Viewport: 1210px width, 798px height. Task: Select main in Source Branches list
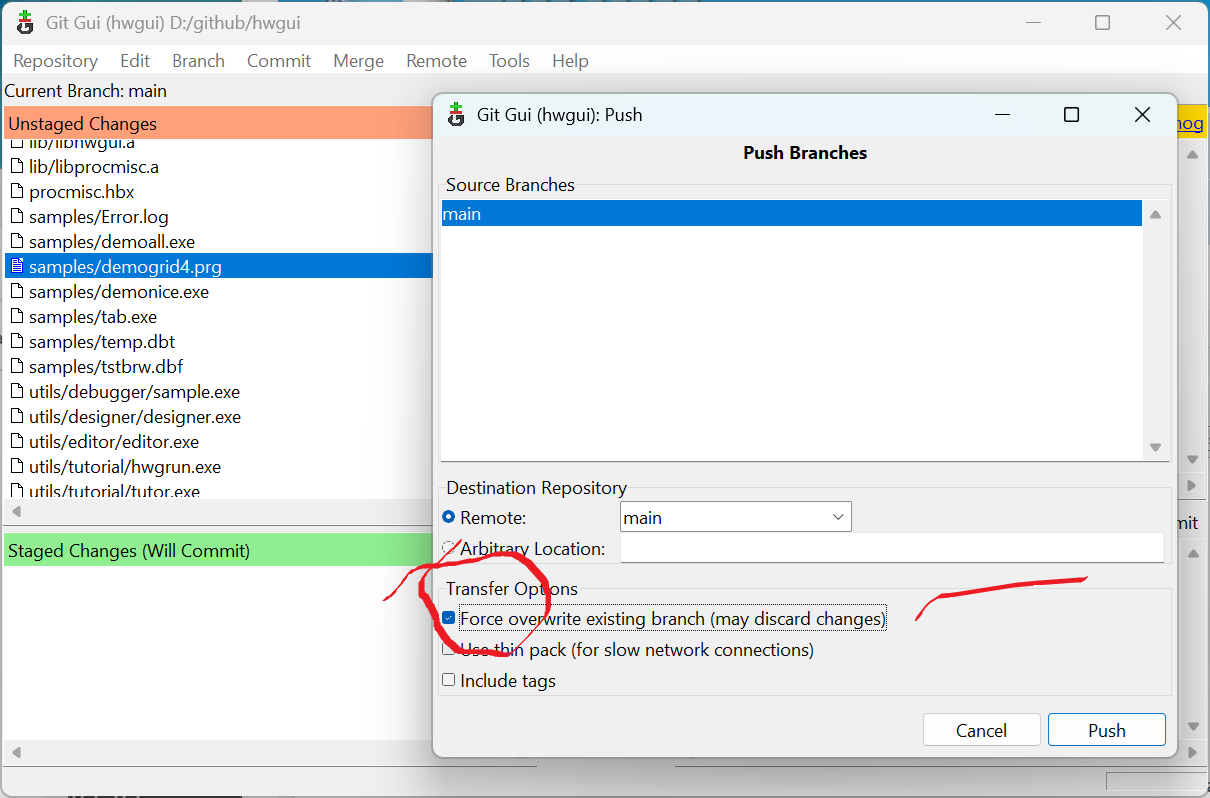click(791, 214)
